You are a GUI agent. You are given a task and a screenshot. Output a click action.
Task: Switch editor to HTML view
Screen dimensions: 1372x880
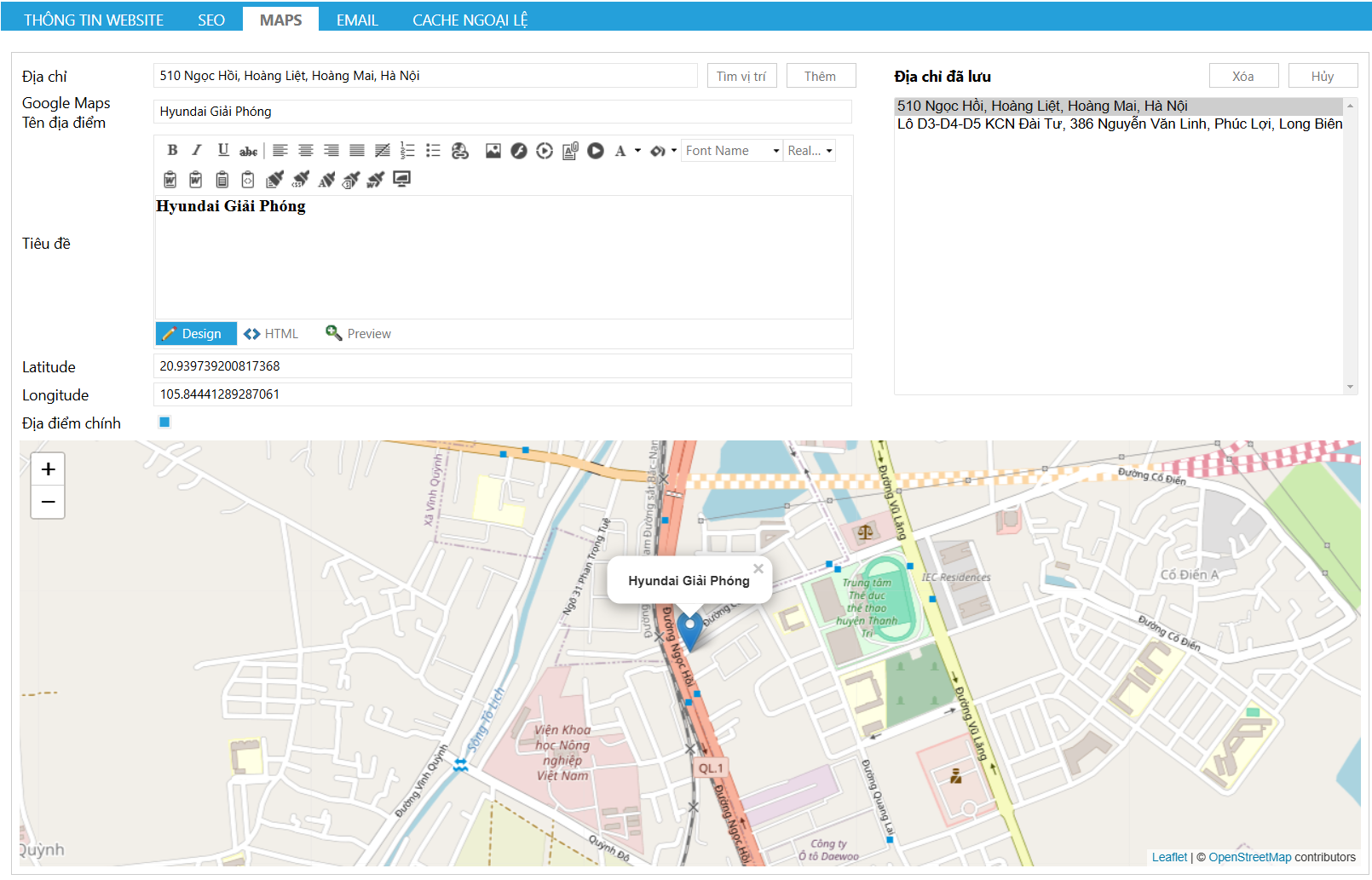(271, 334)
